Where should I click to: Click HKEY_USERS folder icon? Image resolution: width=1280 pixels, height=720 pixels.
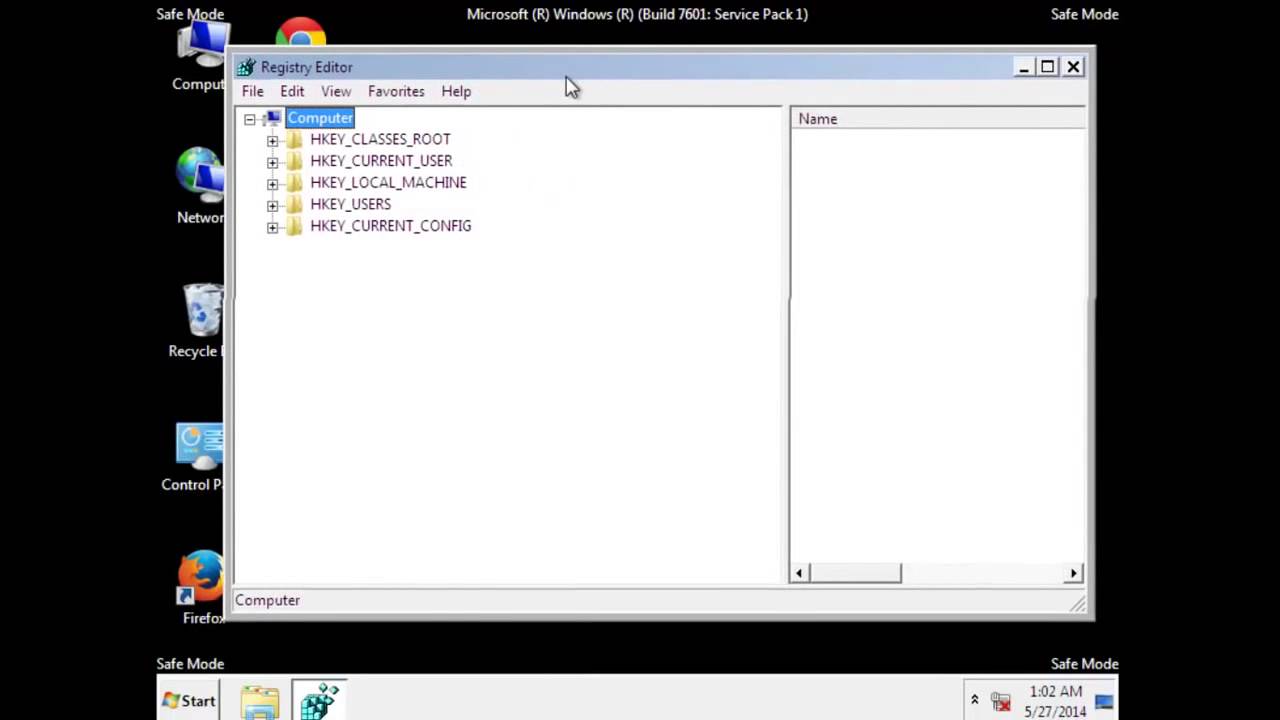(x=294, y=204)
